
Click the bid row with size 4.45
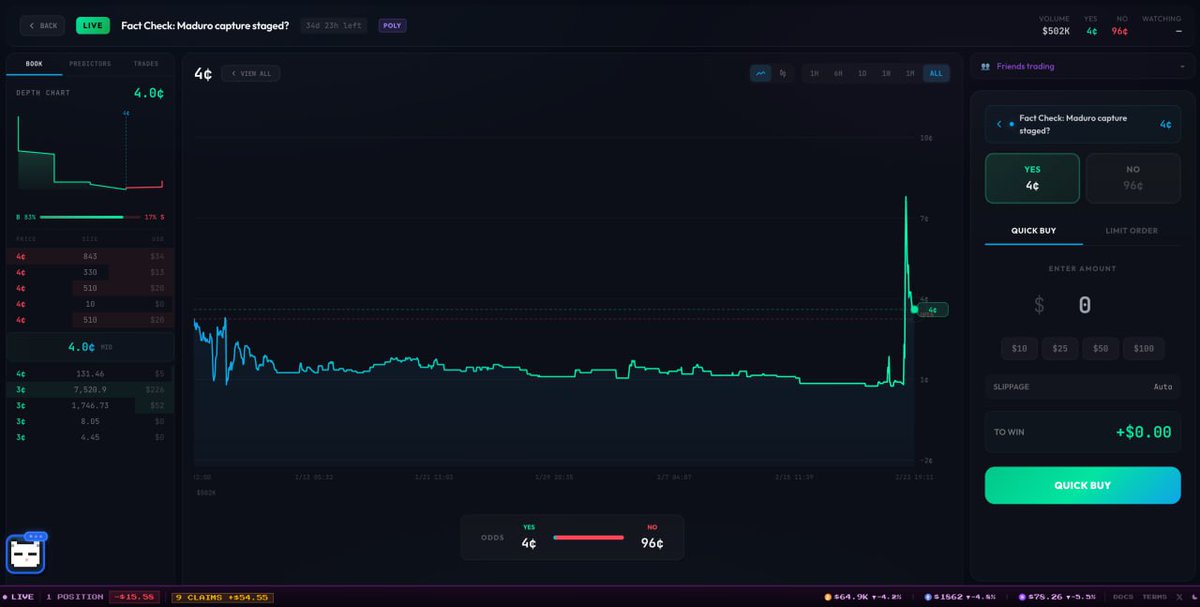(x=90, y=437)
